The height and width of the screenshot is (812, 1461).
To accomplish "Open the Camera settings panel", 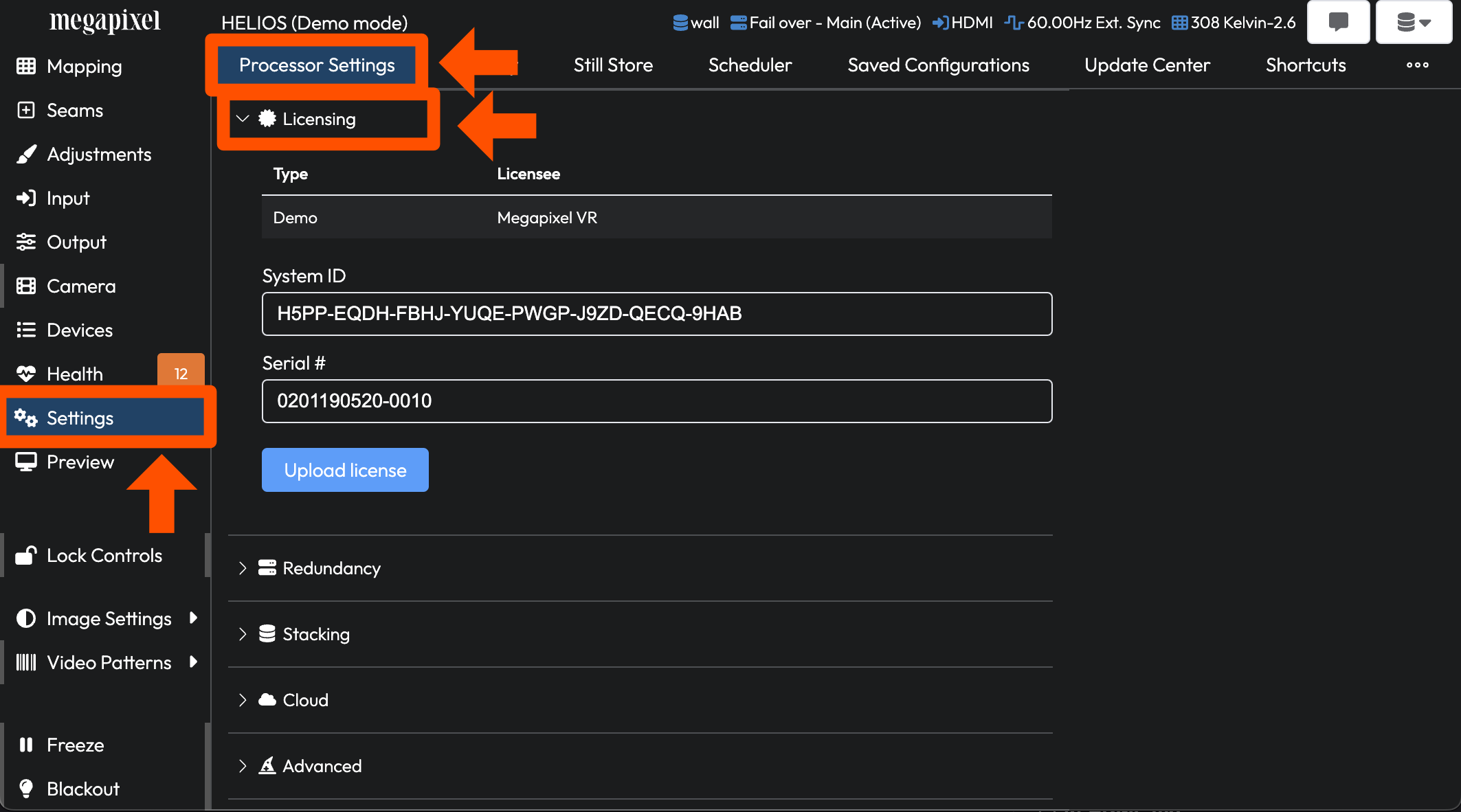I will [80, 285].
